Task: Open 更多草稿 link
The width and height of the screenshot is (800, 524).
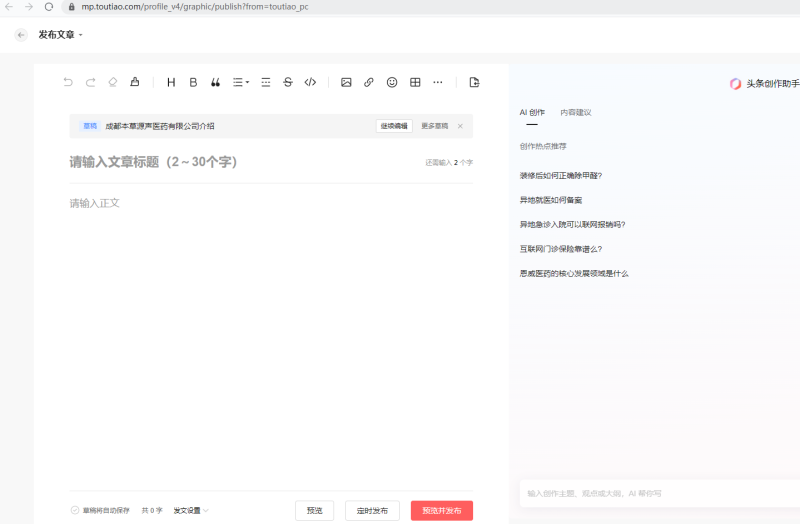Action: (435, 126)
